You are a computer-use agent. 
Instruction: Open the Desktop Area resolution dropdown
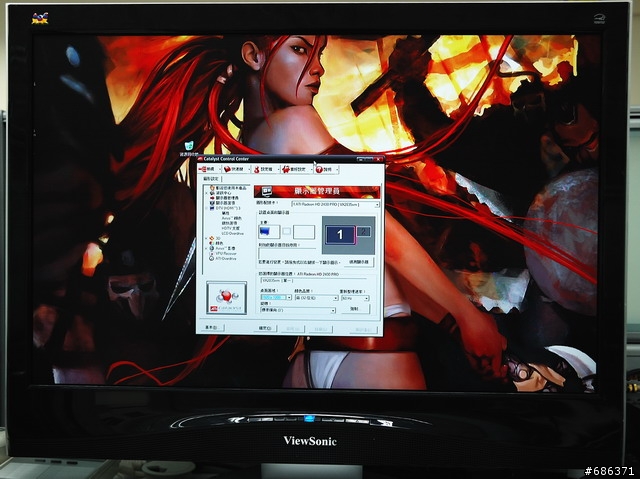coord(276,298)
